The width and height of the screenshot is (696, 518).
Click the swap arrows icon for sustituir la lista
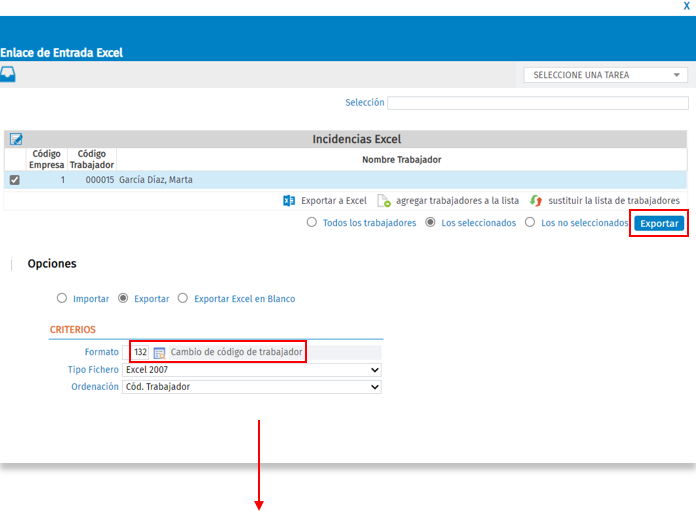536,201
